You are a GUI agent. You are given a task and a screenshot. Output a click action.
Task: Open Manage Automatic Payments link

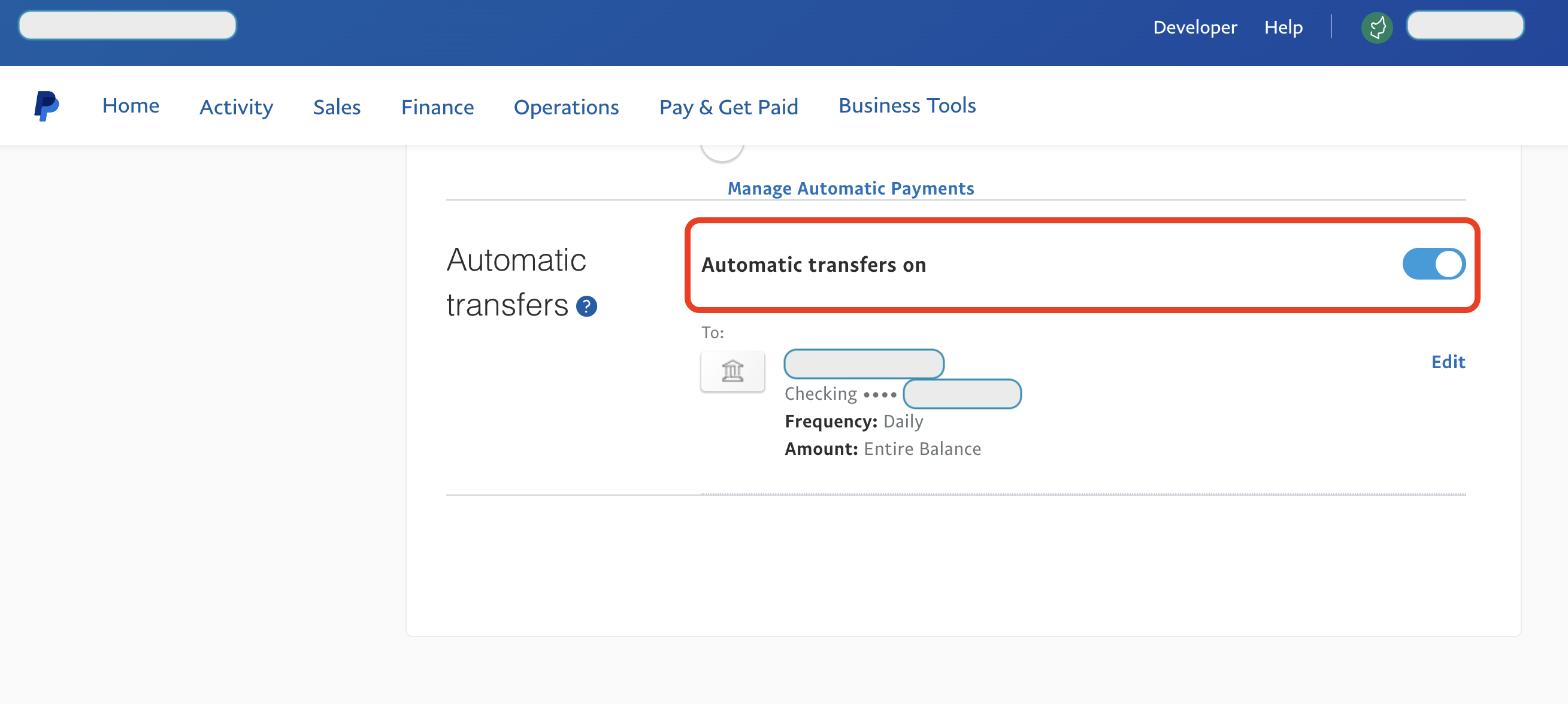(850, 189)
